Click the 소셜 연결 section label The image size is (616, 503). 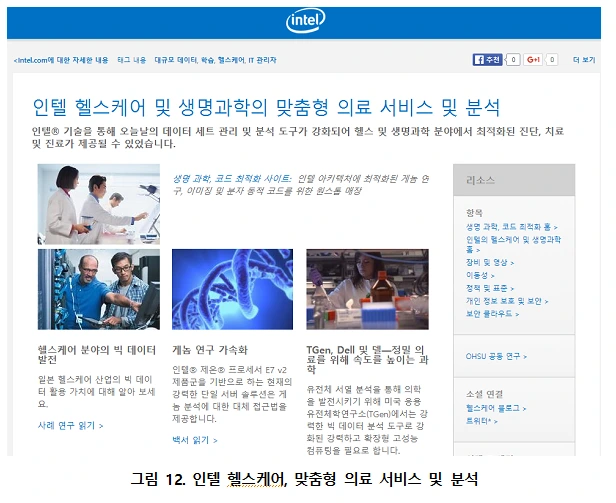pyautogui.click(x=484, y=394)
